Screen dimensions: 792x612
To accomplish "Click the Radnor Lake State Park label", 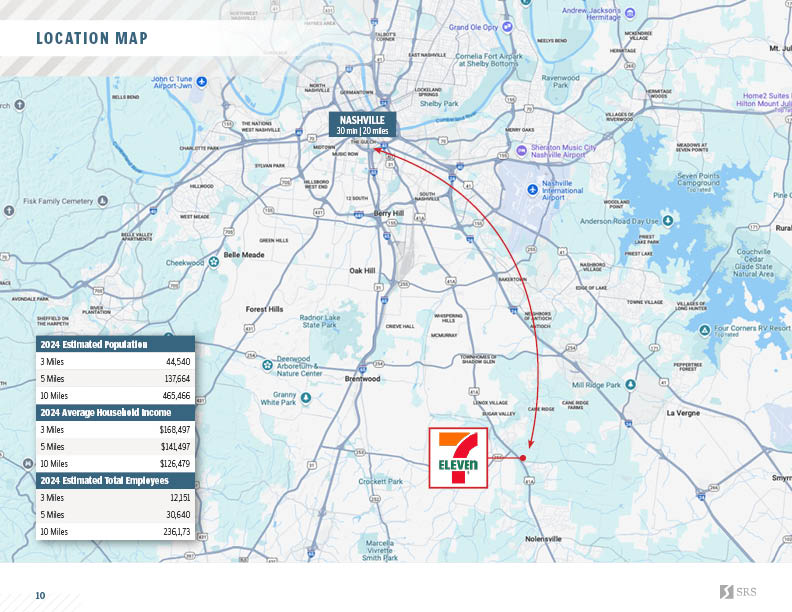I will (320, 321).
